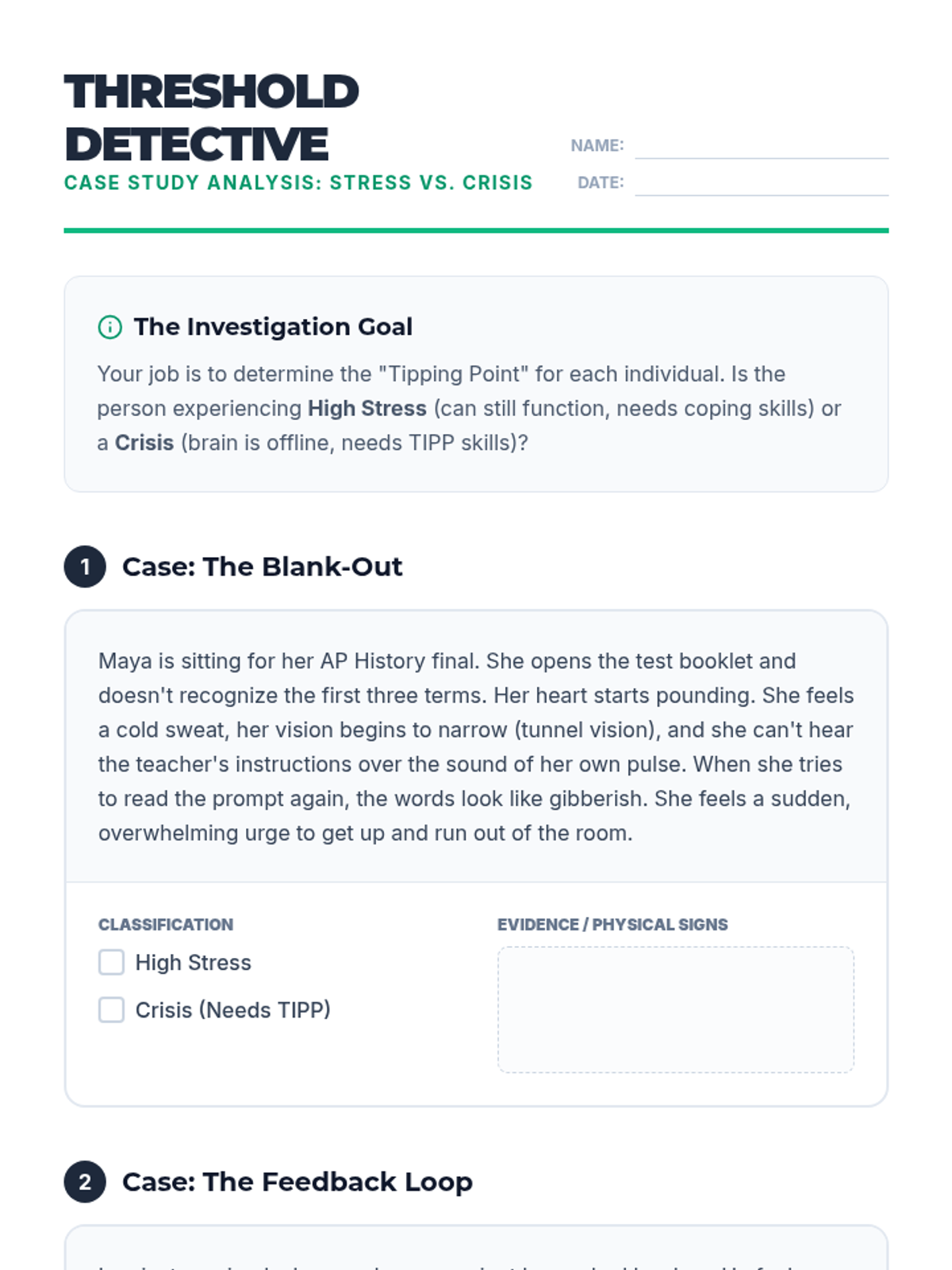
Task: Click the Case Study Analysis subtitle
Action: (x=298, y=183)
